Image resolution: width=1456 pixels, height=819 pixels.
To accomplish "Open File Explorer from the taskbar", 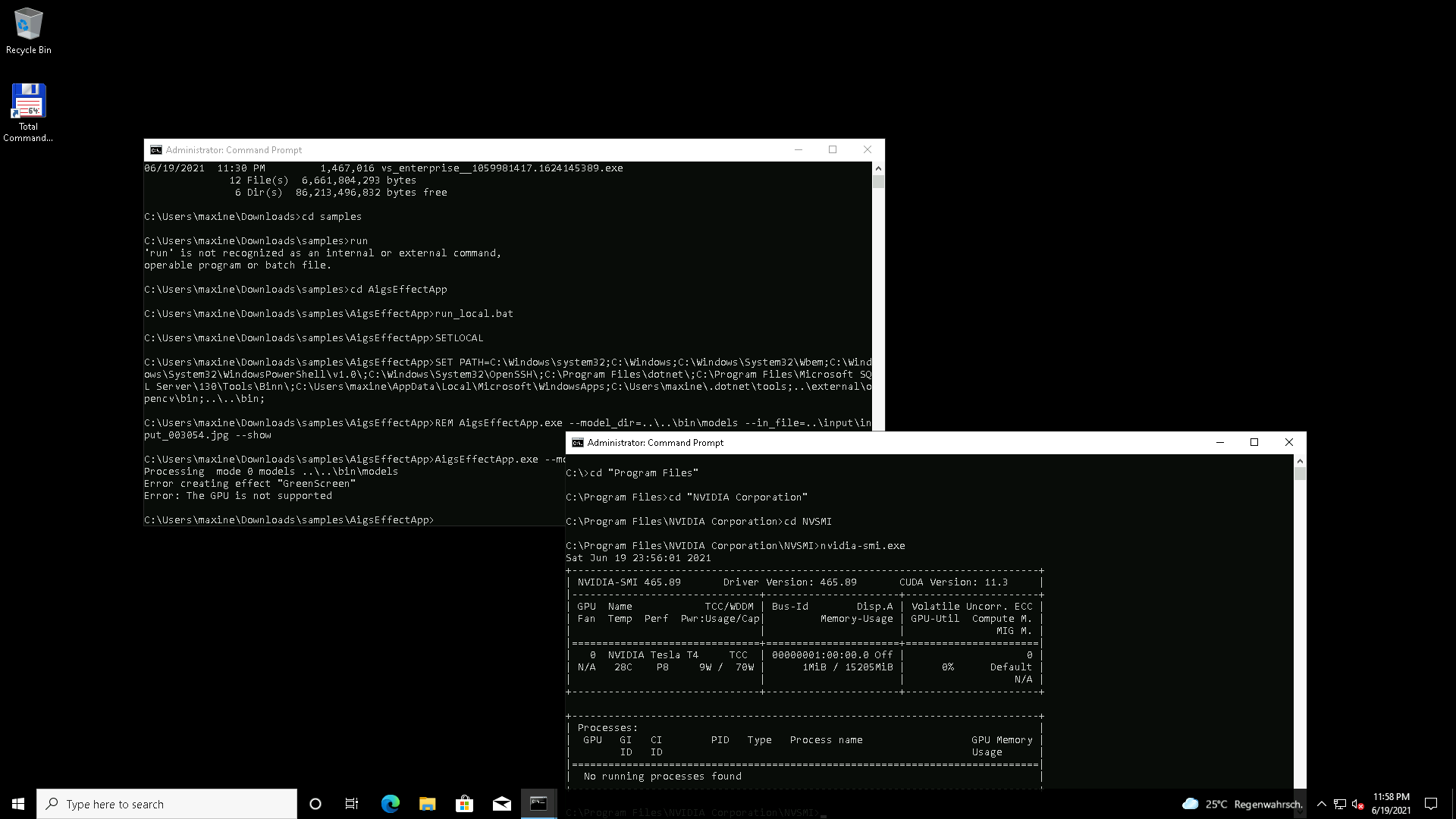I will 427,804.
